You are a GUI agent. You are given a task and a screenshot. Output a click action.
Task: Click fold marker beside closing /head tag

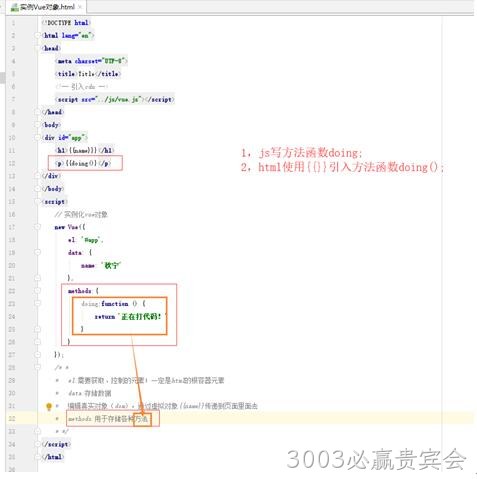click(x=38, y=112)
